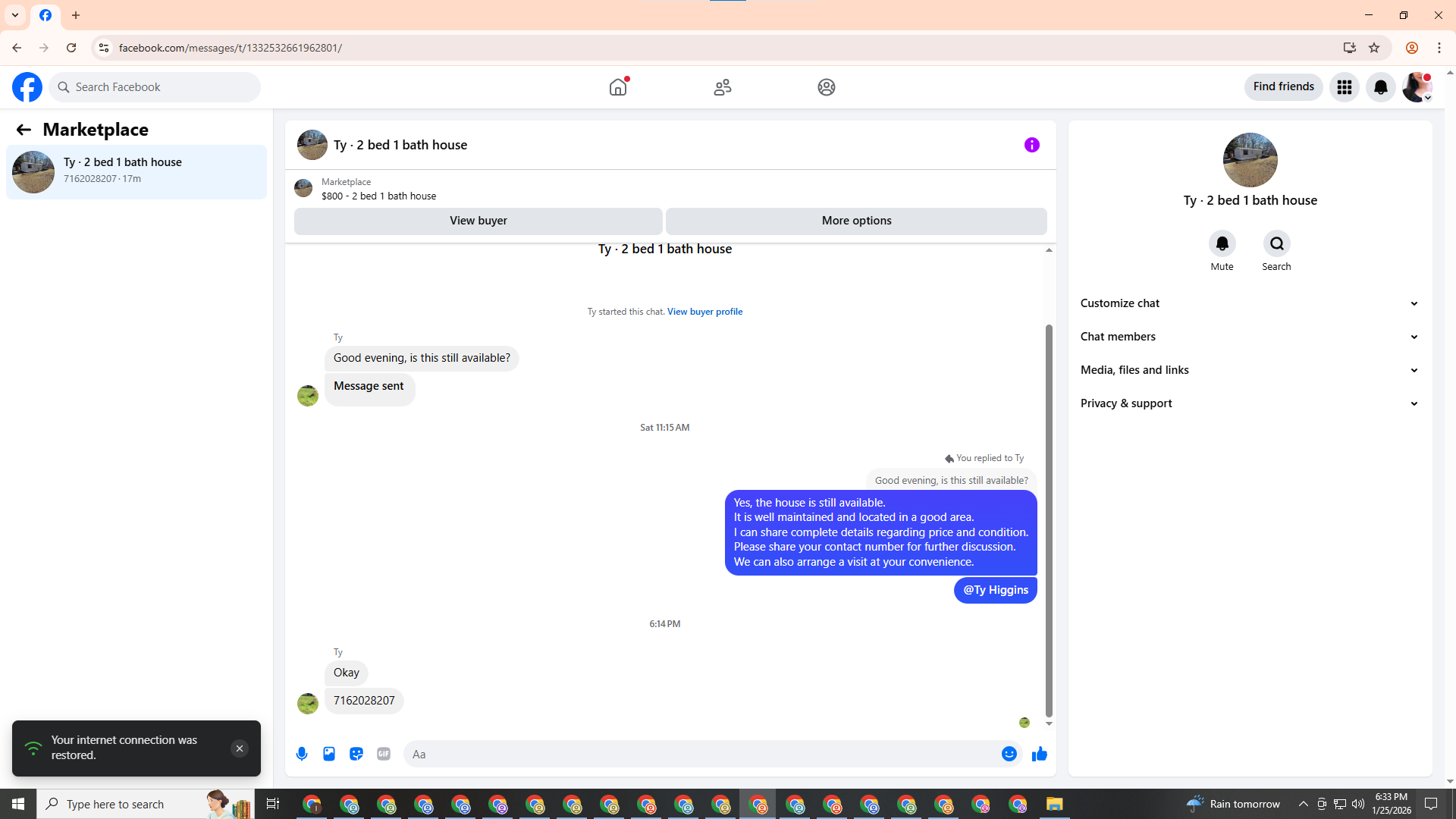Install app icon in the address bar
This screenshot has height=819, width=1456.
click(x=1350, y=48)
